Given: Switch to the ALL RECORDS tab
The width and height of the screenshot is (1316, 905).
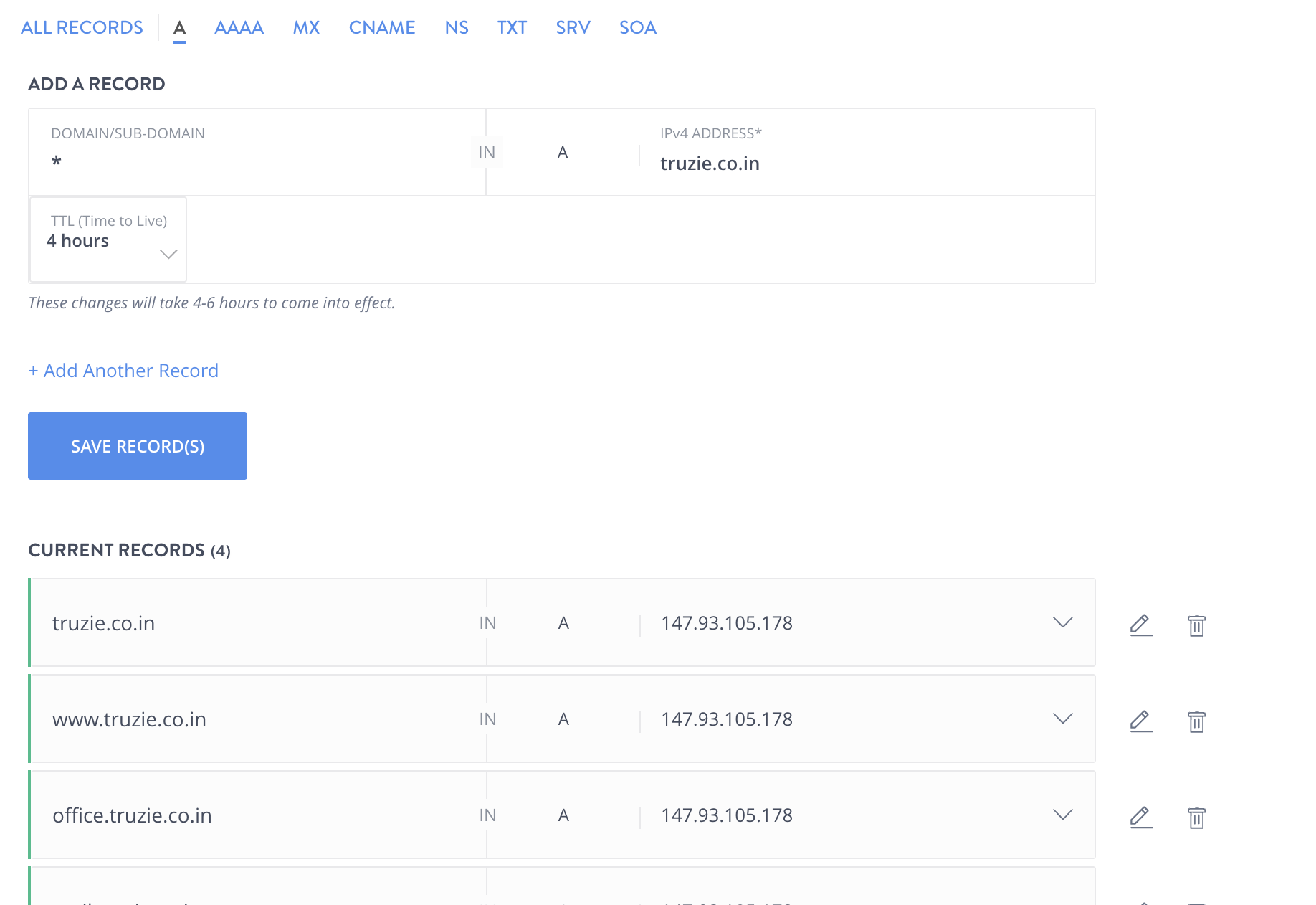Looking at the screenshot, I should click(x=82, y=27).
